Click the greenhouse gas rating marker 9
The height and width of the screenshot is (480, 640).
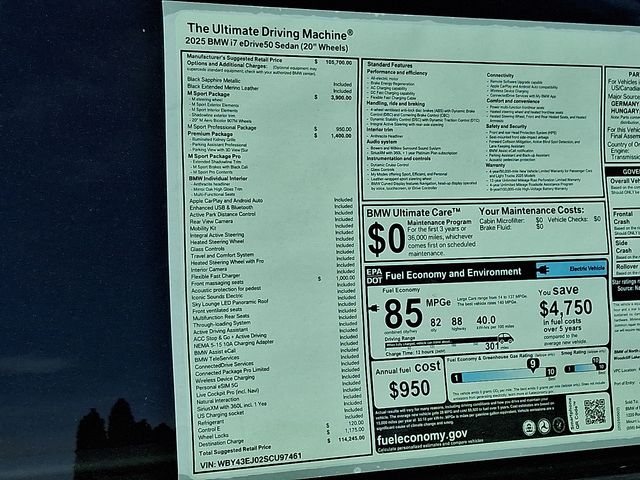[x=532, y=364]
